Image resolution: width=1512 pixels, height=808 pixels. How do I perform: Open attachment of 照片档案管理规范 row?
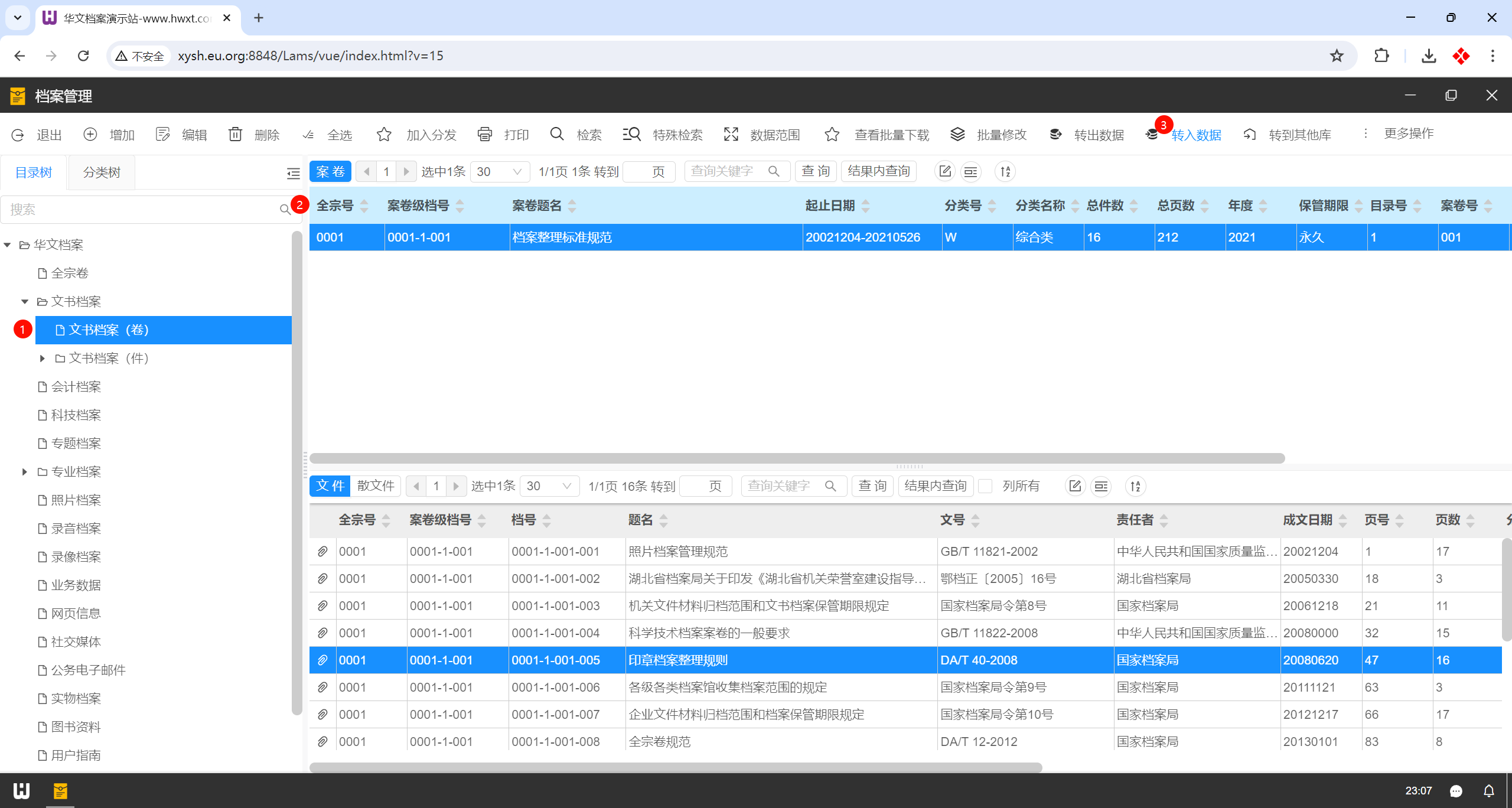[x=322, y=551]
